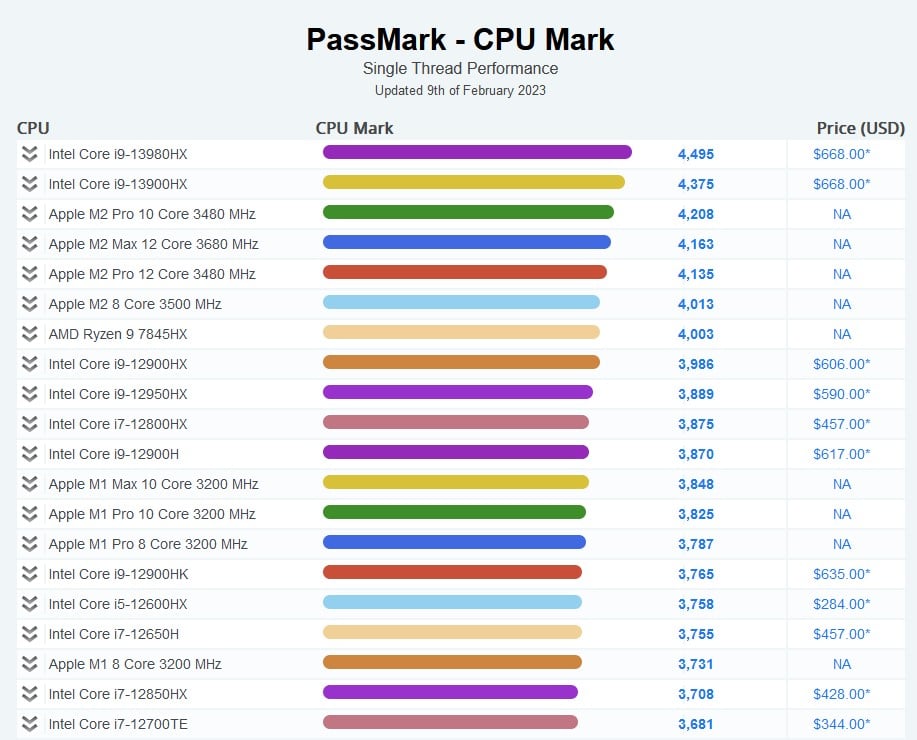Expand the chevron beside Intel Core i7-12700TE
The width and height of the screenshot is (917, 740).
coord(29,724)
